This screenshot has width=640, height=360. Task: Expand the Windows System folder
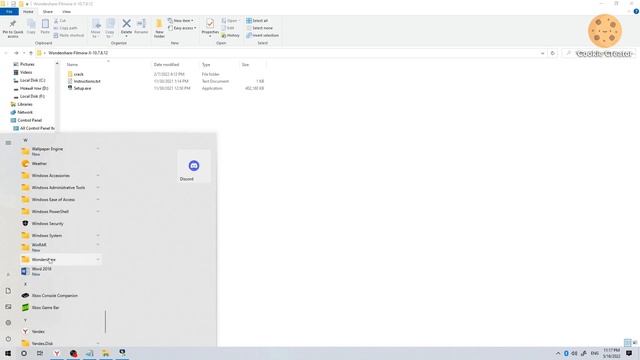click(60, 236)
